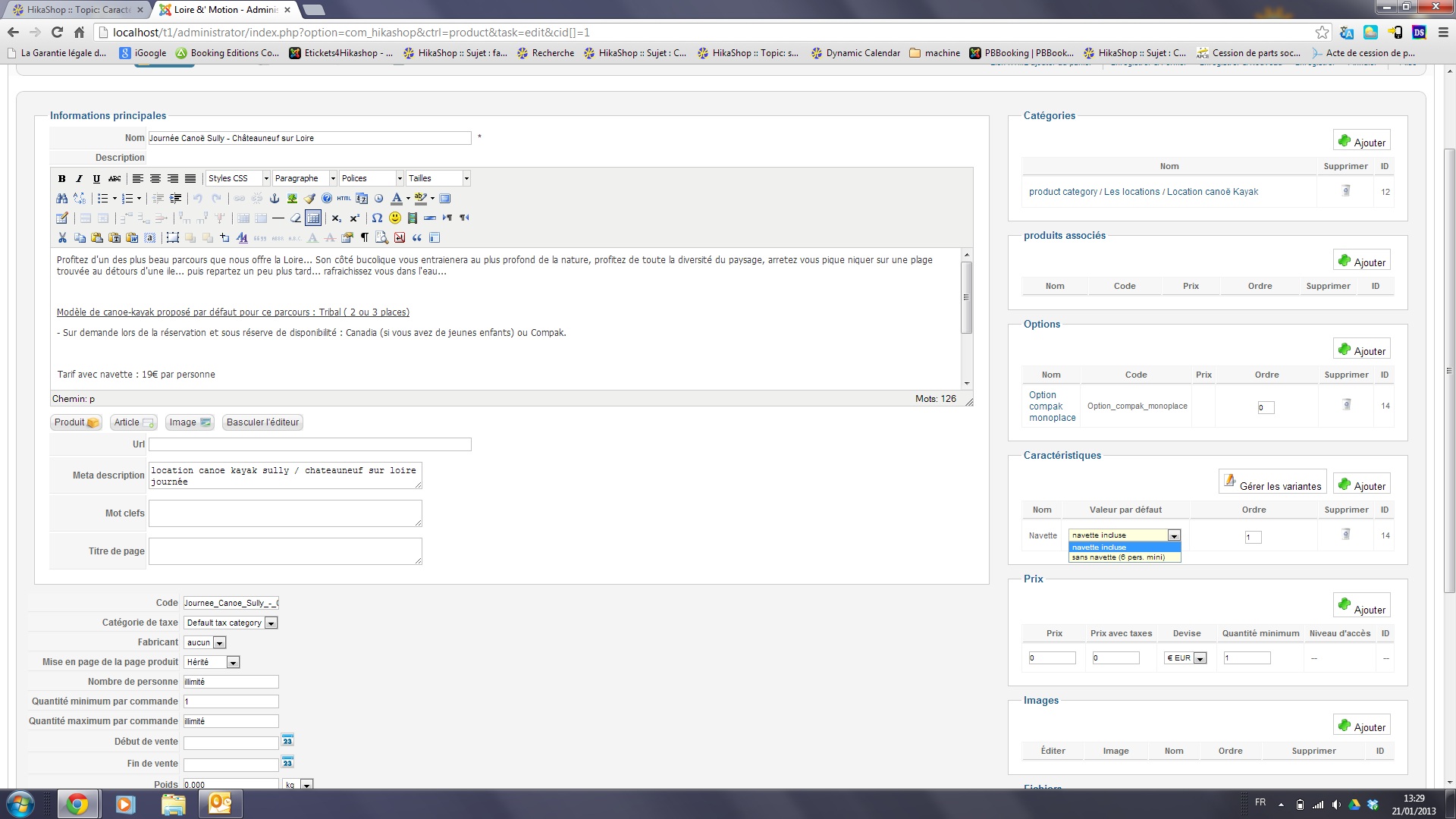Open the Polices font dropdown
This screenshot has height=819, width=1456.
372,179
